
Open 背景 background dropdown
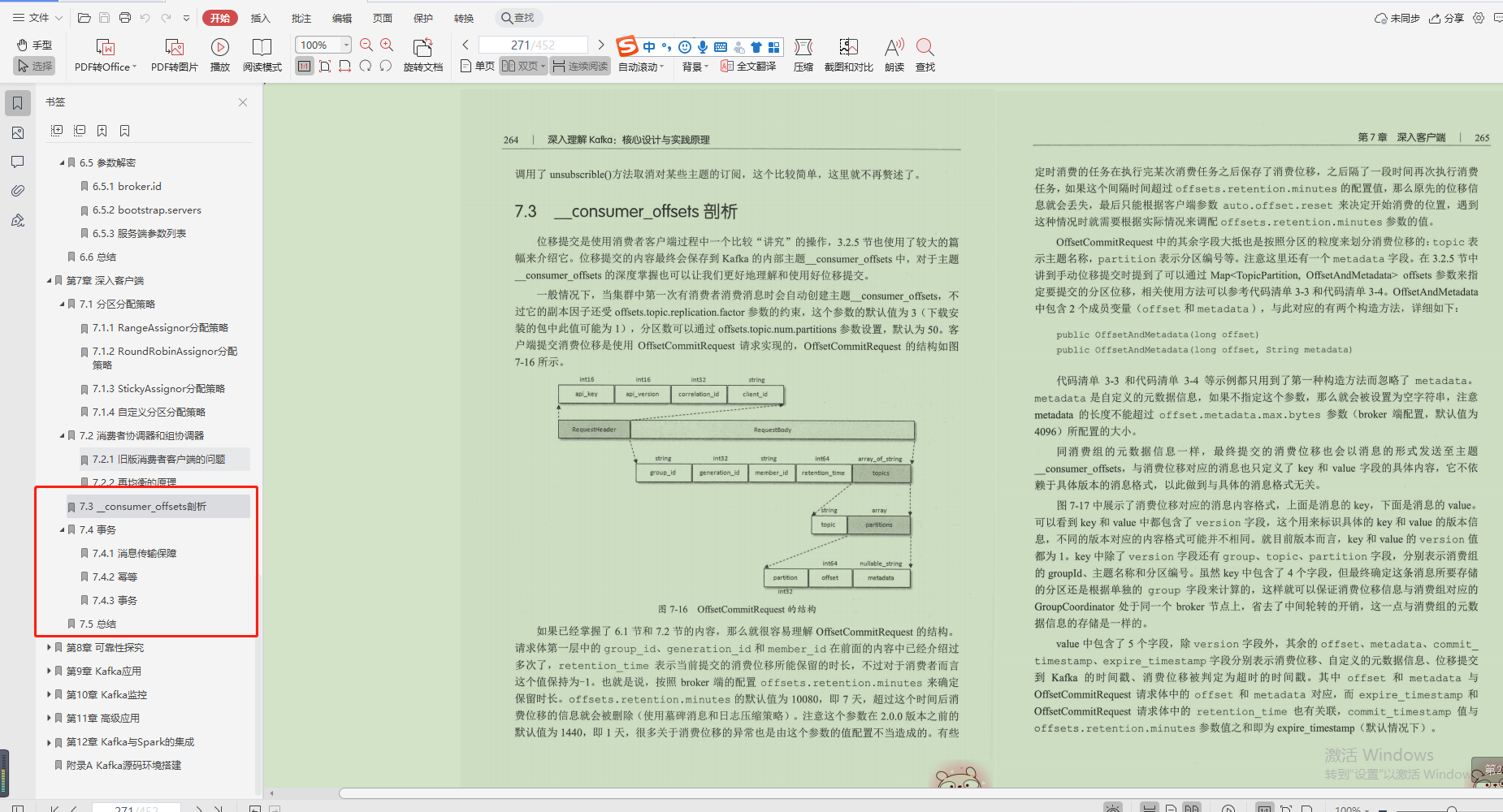[x=695, y=67]
